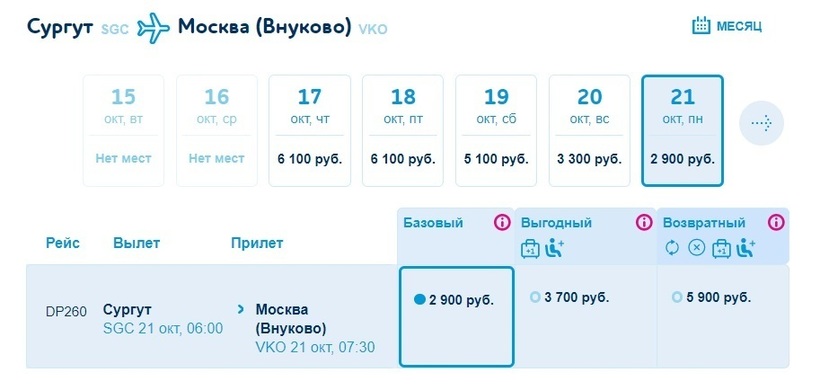The width and height of the screenshot is (820, 390).
Task: Choose the 20 окт date for 3 300 руб.
Action: [x=589, y=131]
